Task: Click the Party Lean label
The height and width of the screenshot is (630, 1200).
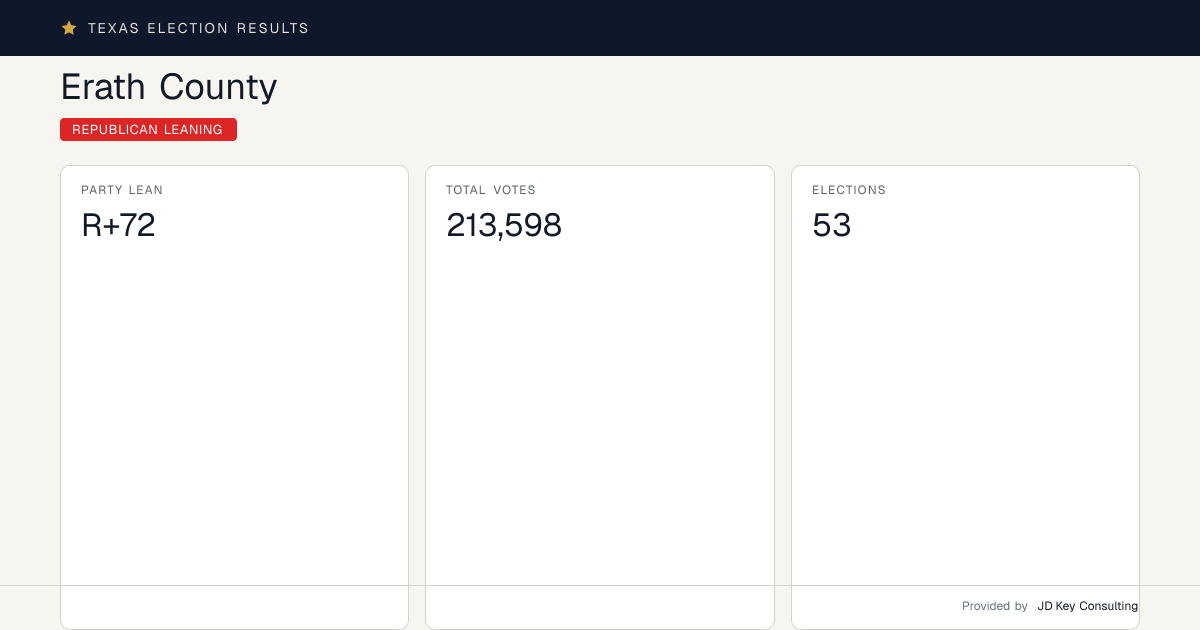Action: coord(122,190)
